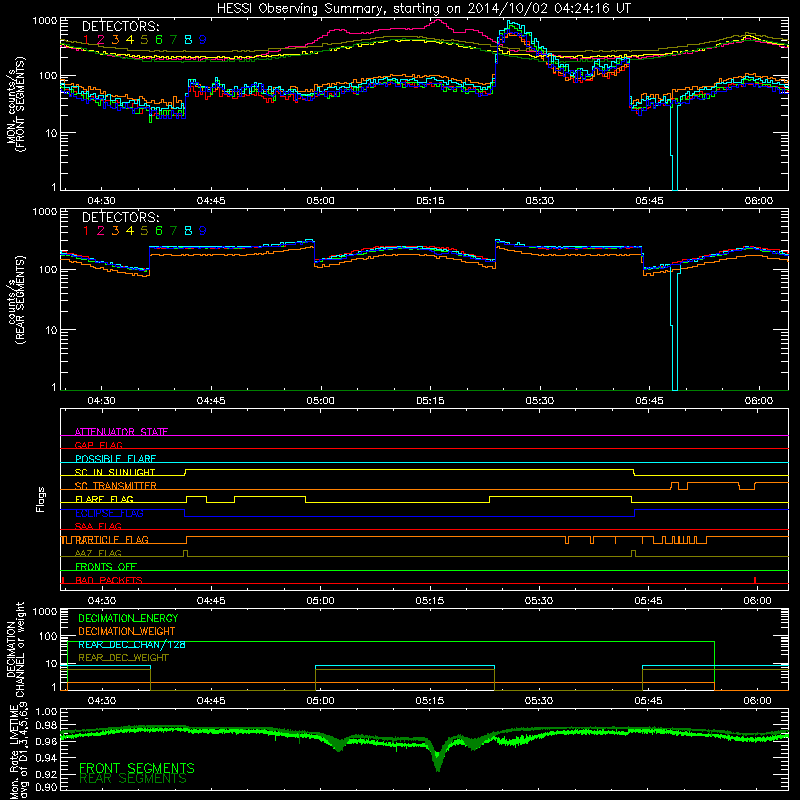The width and height of the screenshot is (800, 800).
Task: Pick detector 2 label in rear segments legend
Action: click(x=101, y=231)
